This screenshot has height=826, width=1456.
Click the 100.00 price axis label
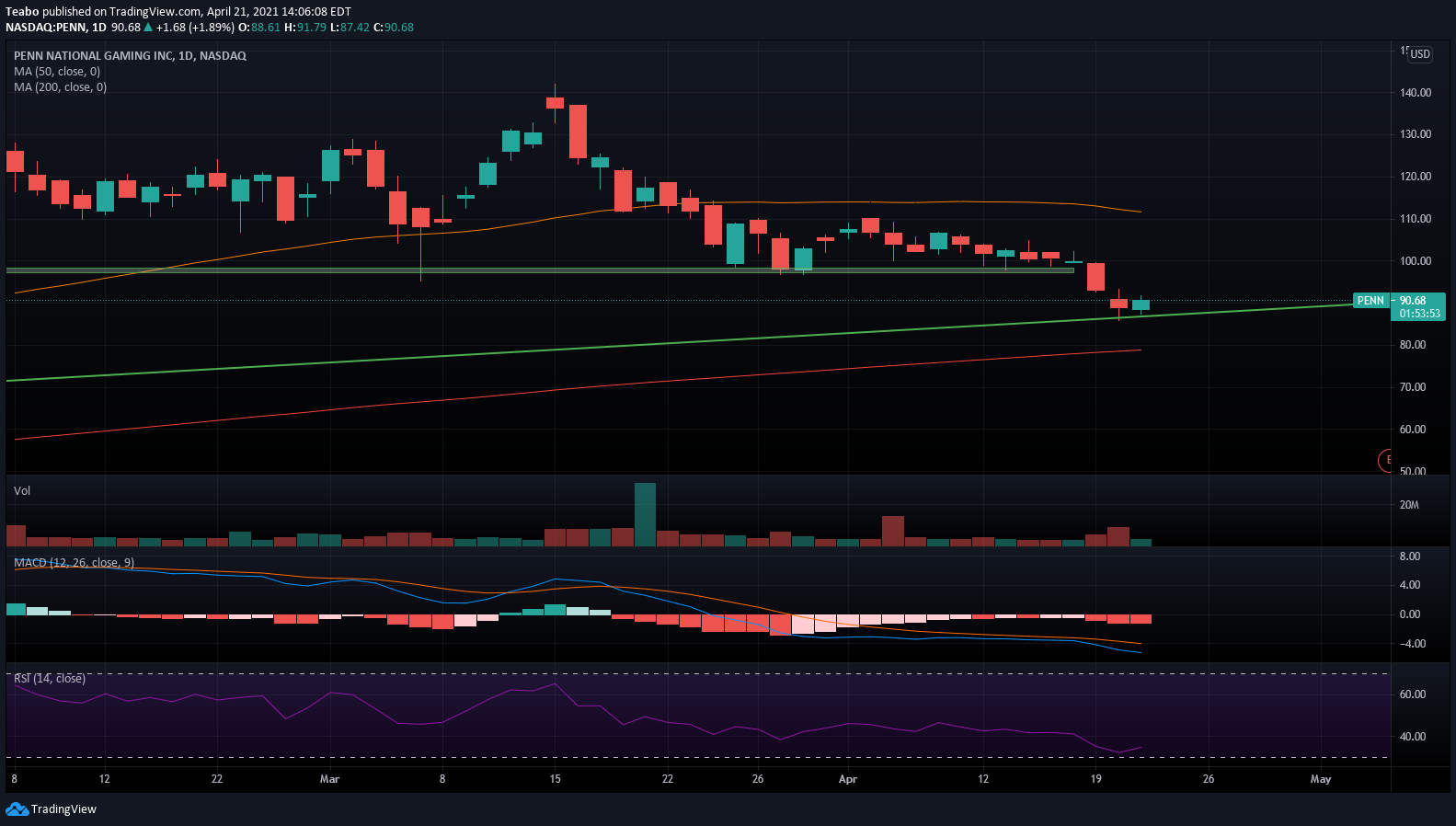click(1416, 261)
